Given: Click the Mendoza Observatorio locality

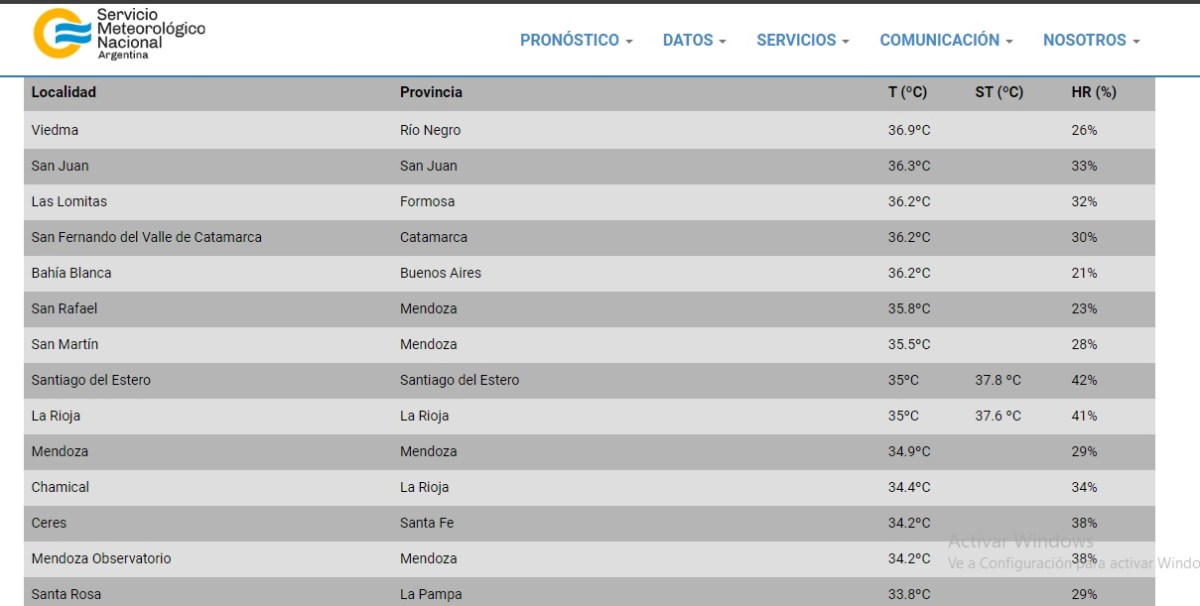Looking at the screenshot, I should [101, 558].
